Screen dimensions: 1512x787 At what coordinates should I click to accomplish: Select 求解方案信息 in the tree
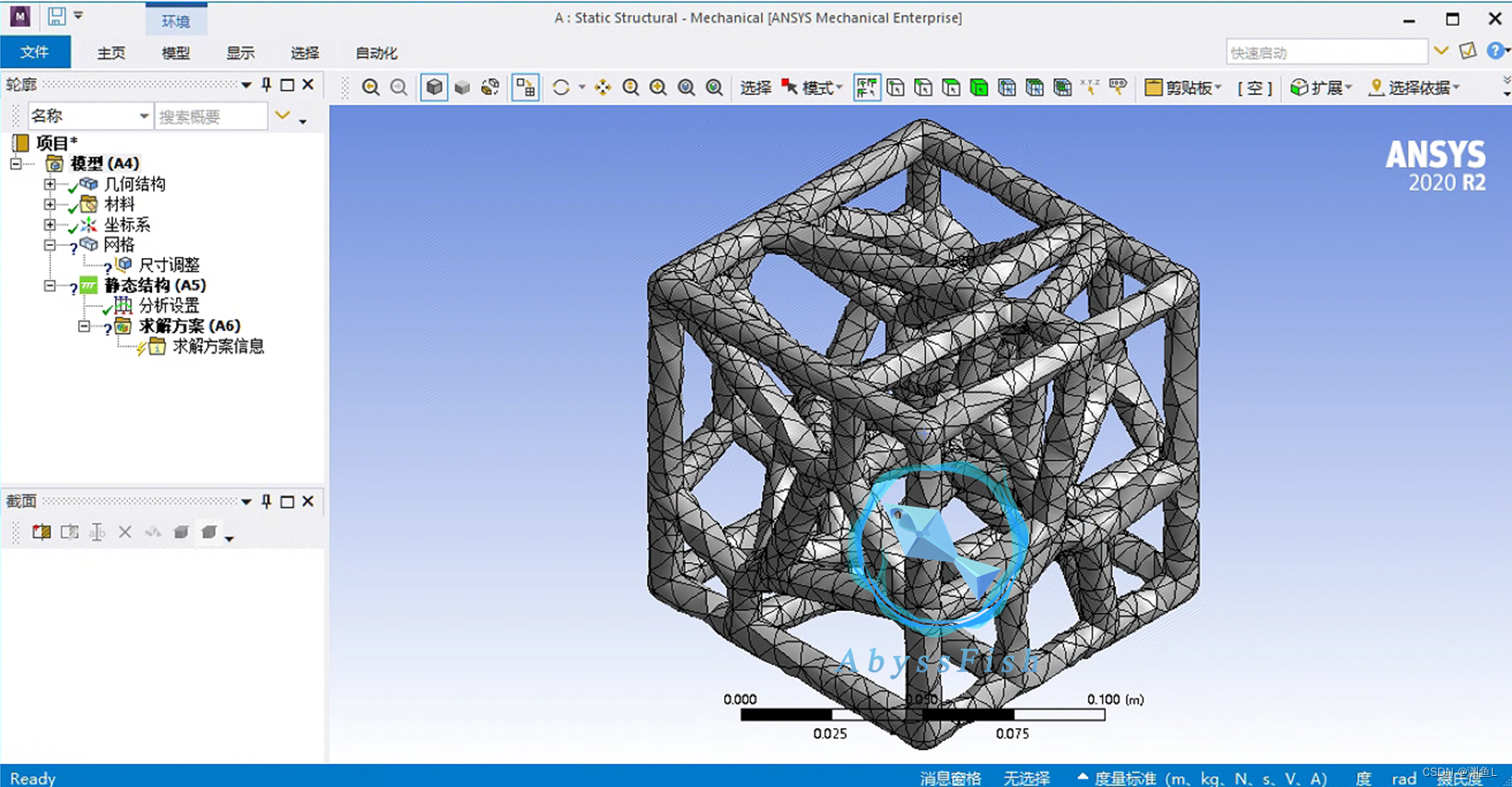(x=217, y=347)
